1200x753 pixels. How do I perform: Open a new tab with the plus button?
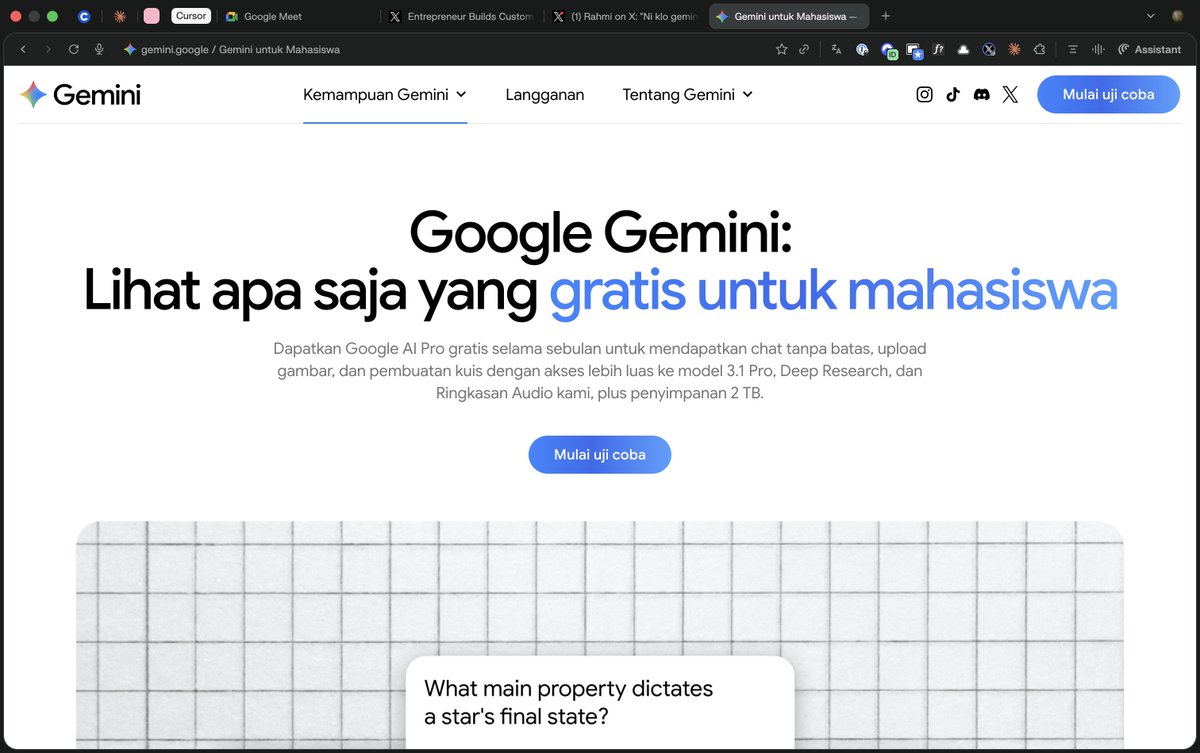coord(886,16)
